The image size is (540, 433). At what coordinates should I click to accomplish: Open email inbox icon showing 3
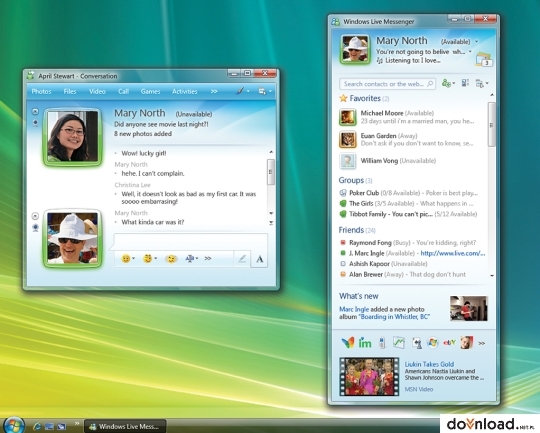[x=484, y=60]
